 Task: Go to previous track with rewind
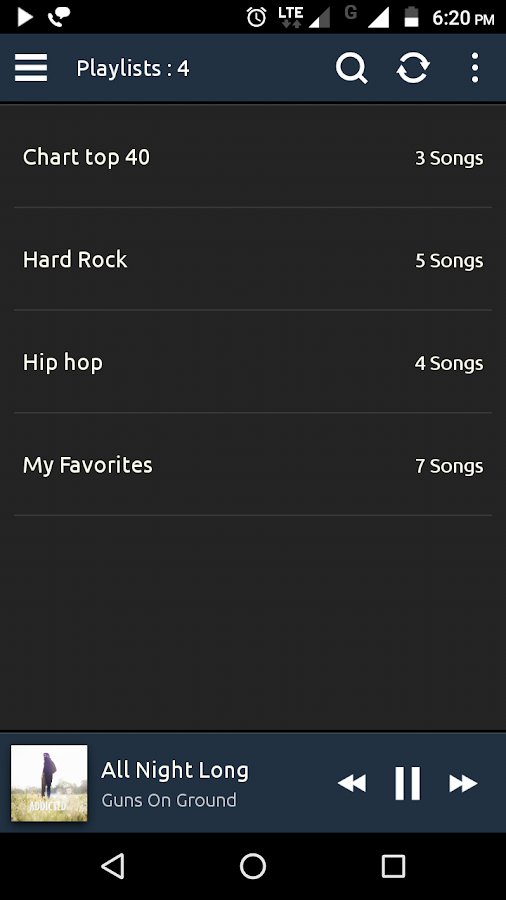(x=352, y=783)
